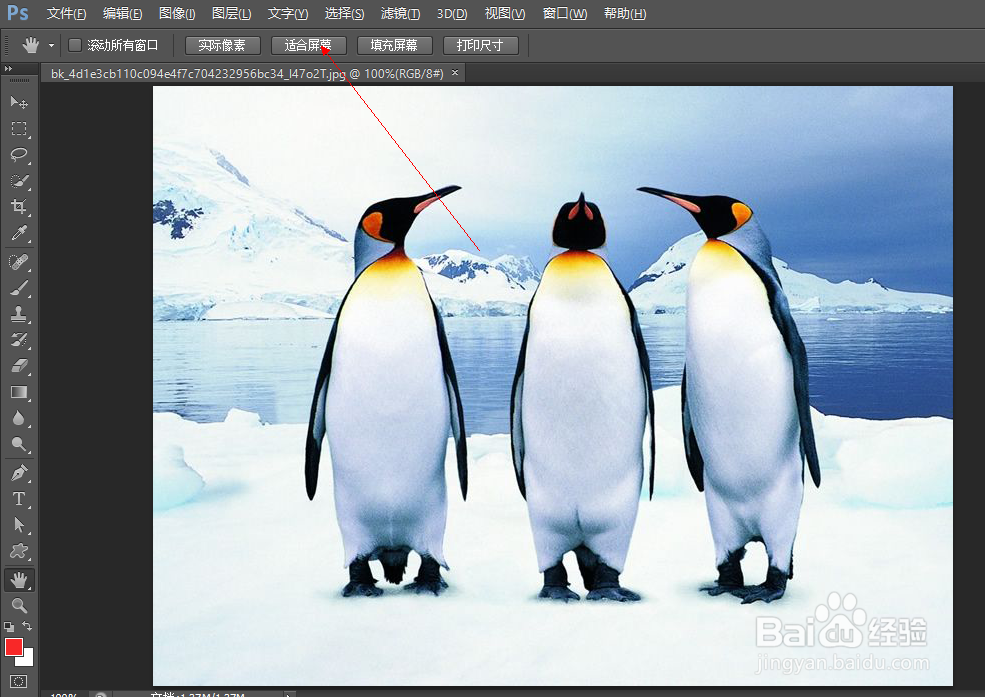Open the 滤镜(T) menu

(400, 13)
